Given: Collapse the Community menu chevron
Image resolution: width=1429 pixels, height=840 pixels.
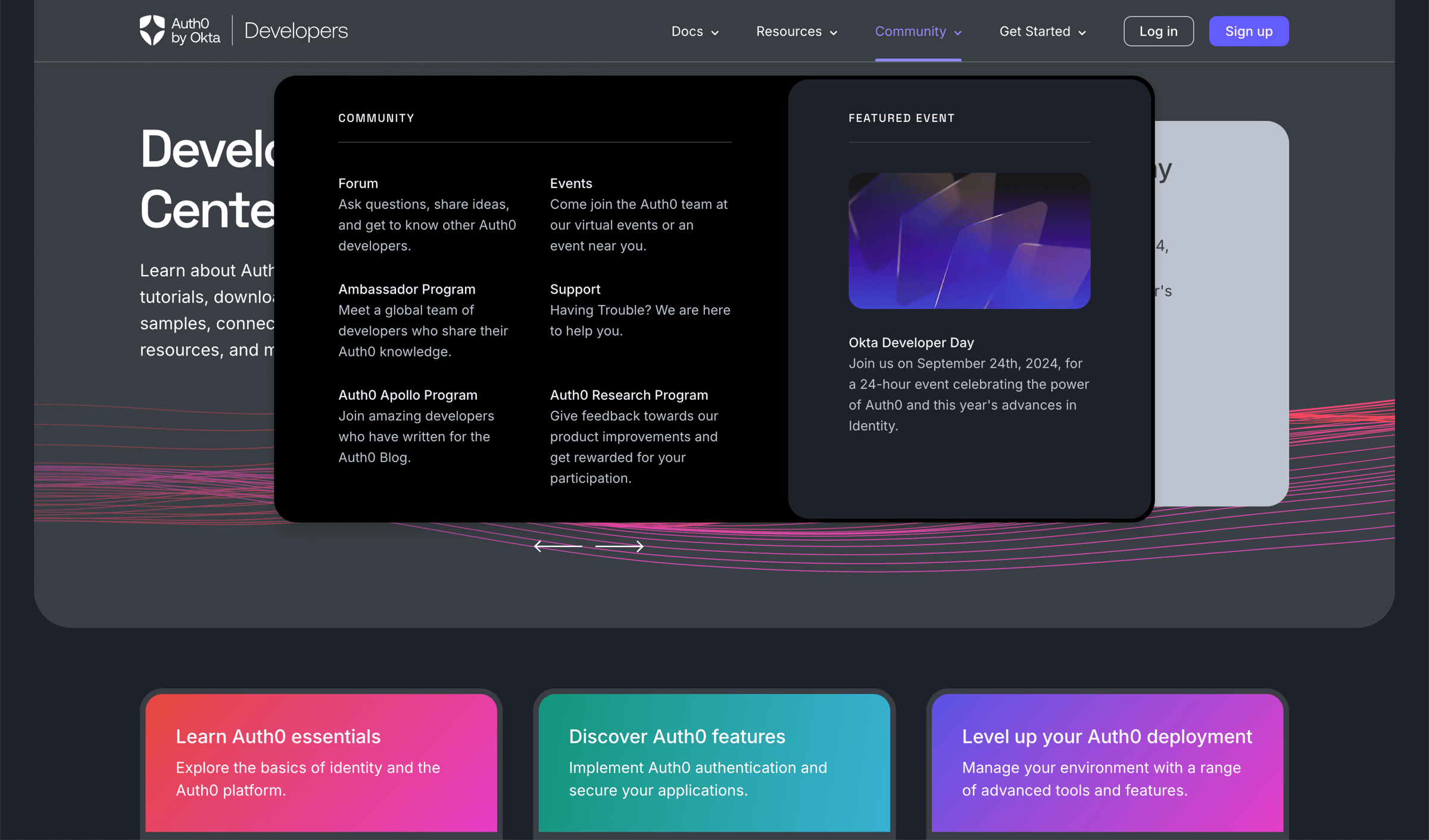Looking at the screenshot, I should coord(957,33).
